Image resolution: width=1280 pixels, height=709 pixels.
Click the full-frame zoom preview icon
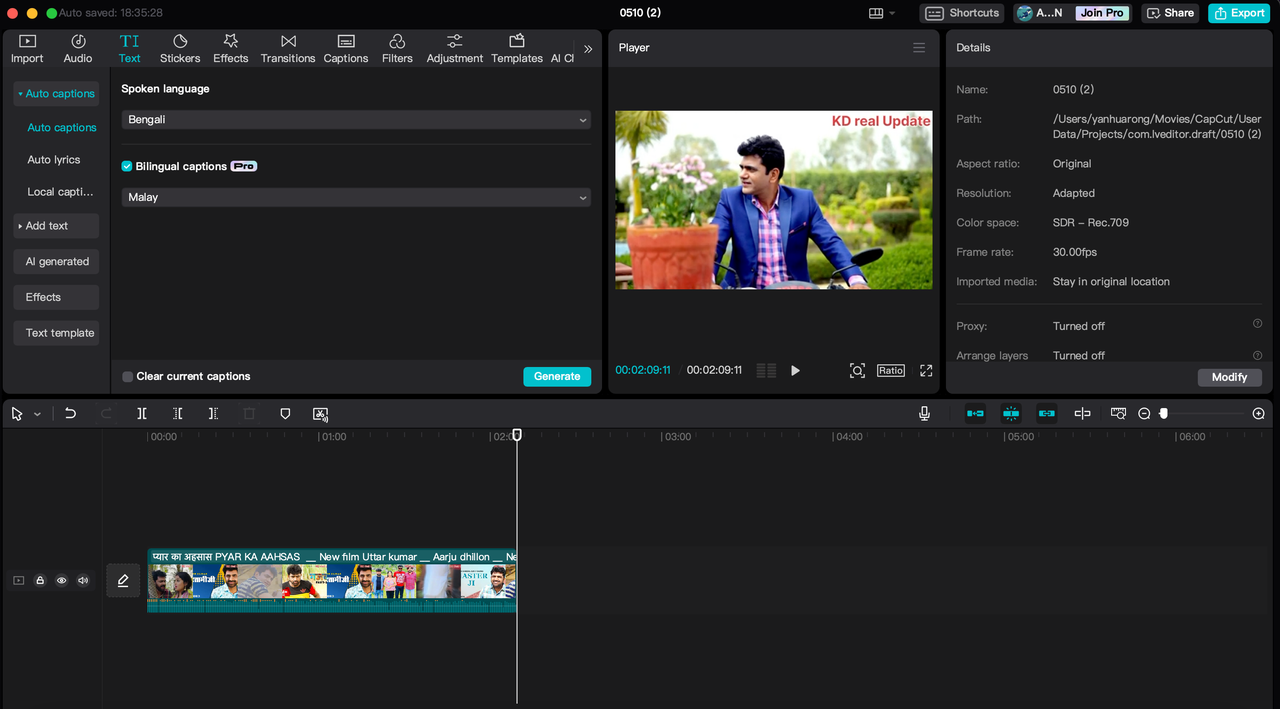pyautogui.click(x=857, y=371)
